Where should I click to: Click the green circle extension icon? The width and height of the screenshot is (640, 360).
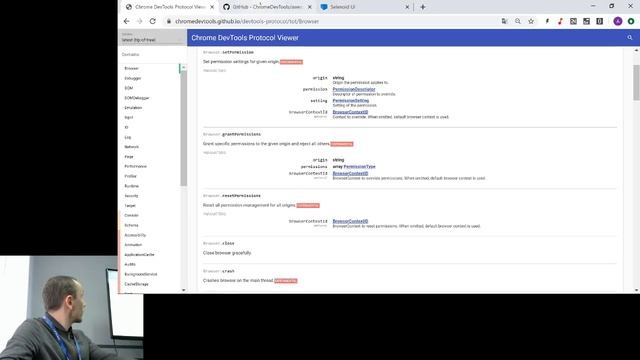click(631, 21)
